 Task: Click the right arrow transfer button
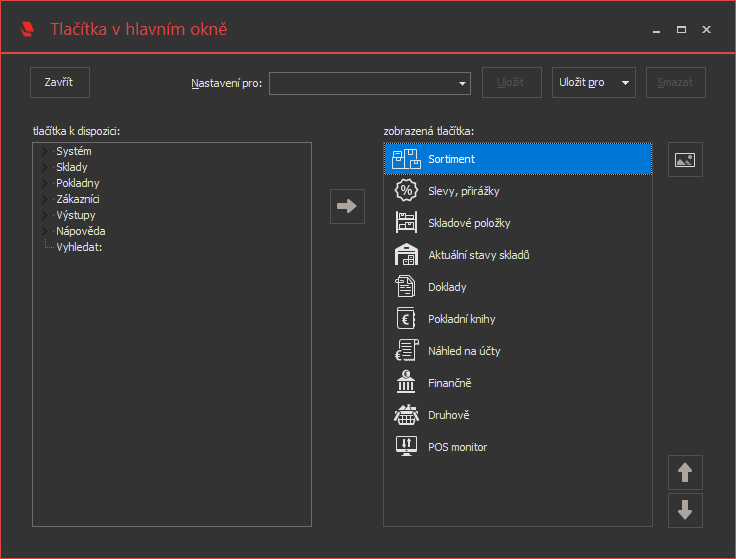[347, 206]
